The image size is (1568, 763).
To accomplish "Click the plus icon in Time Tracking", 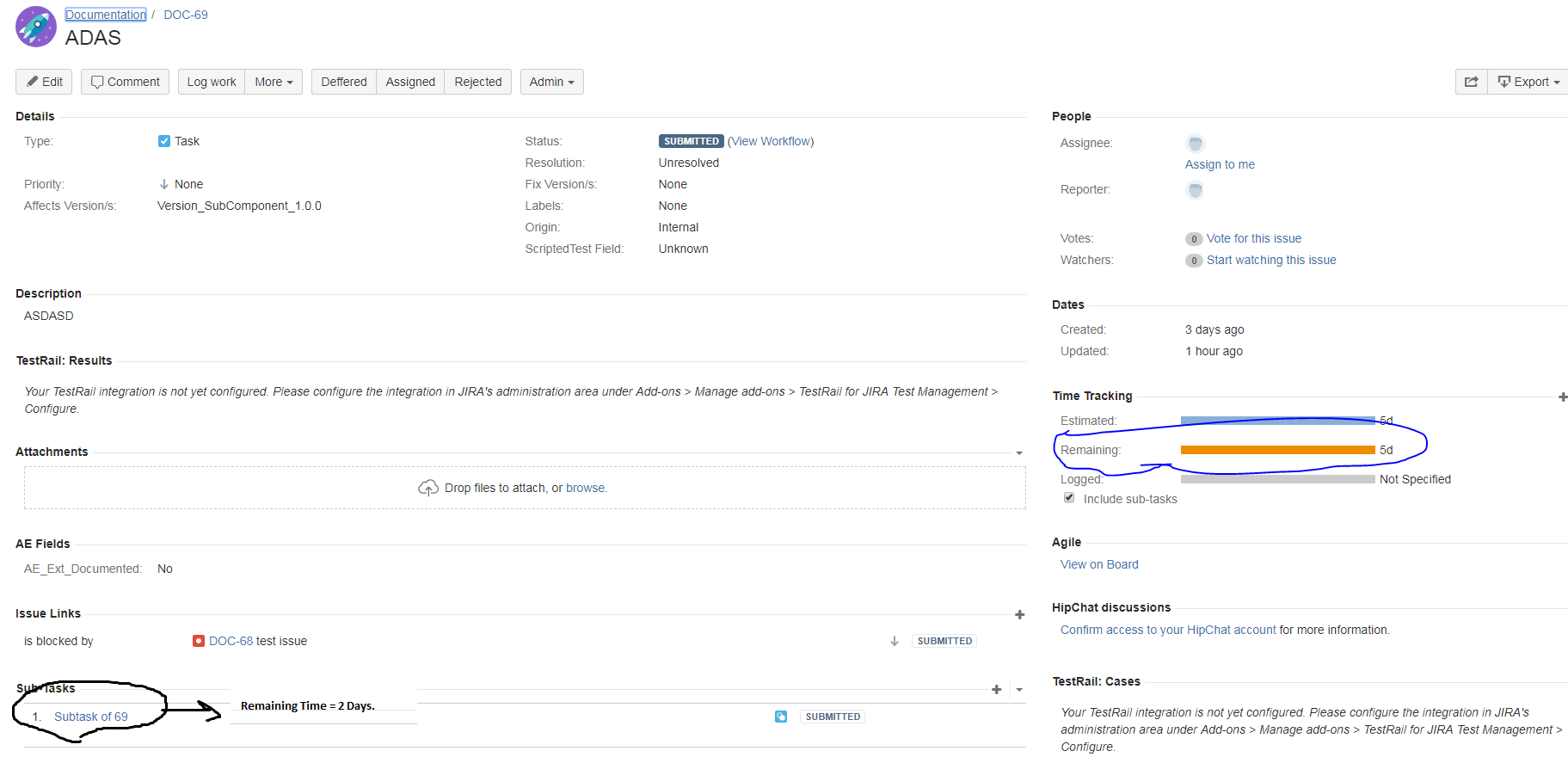I will click(1562, 397).
